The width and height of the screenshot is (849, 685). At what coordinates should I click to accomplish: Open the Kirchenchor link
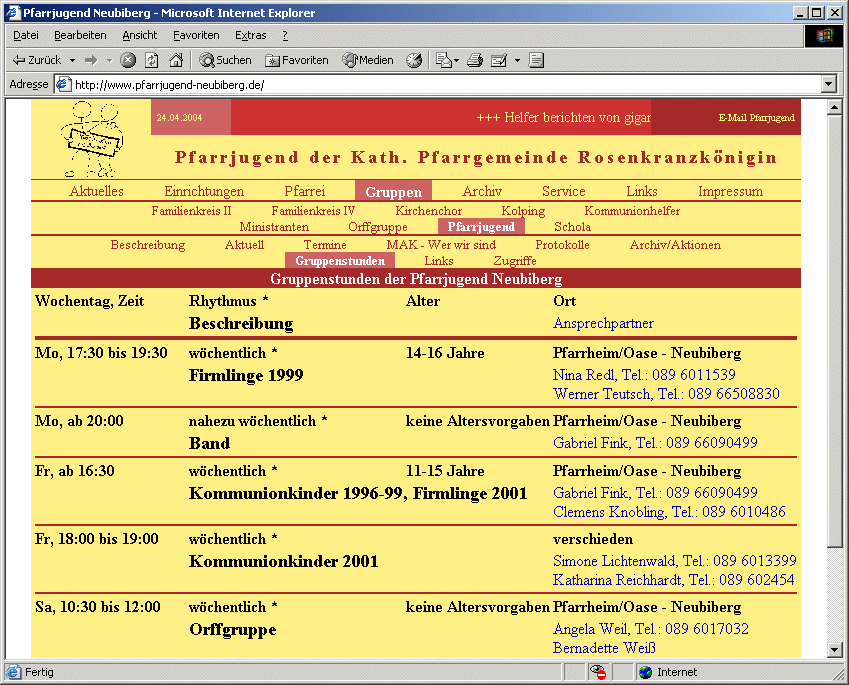428,211
